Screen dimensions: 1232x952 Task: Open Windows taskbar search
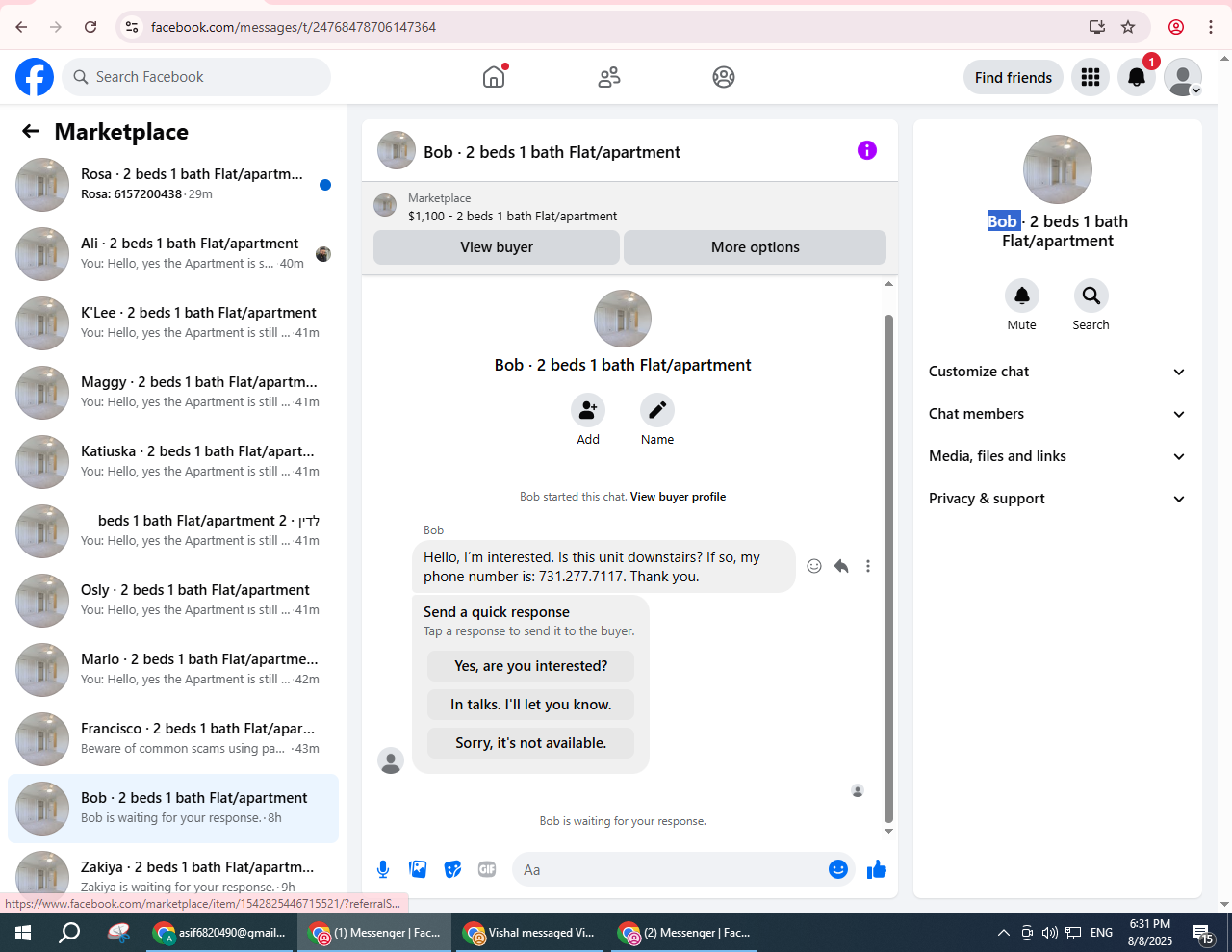69,933
